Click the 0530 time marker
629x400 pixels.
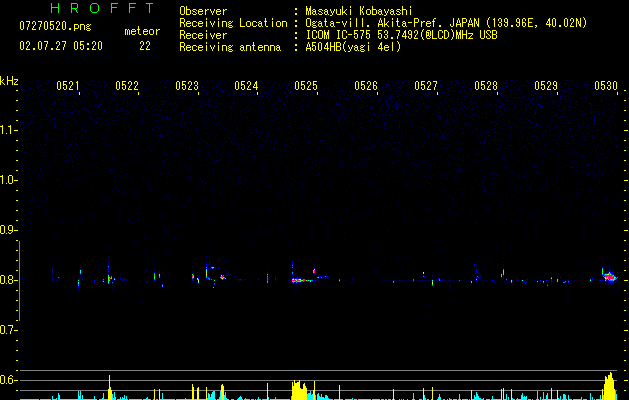606,86
